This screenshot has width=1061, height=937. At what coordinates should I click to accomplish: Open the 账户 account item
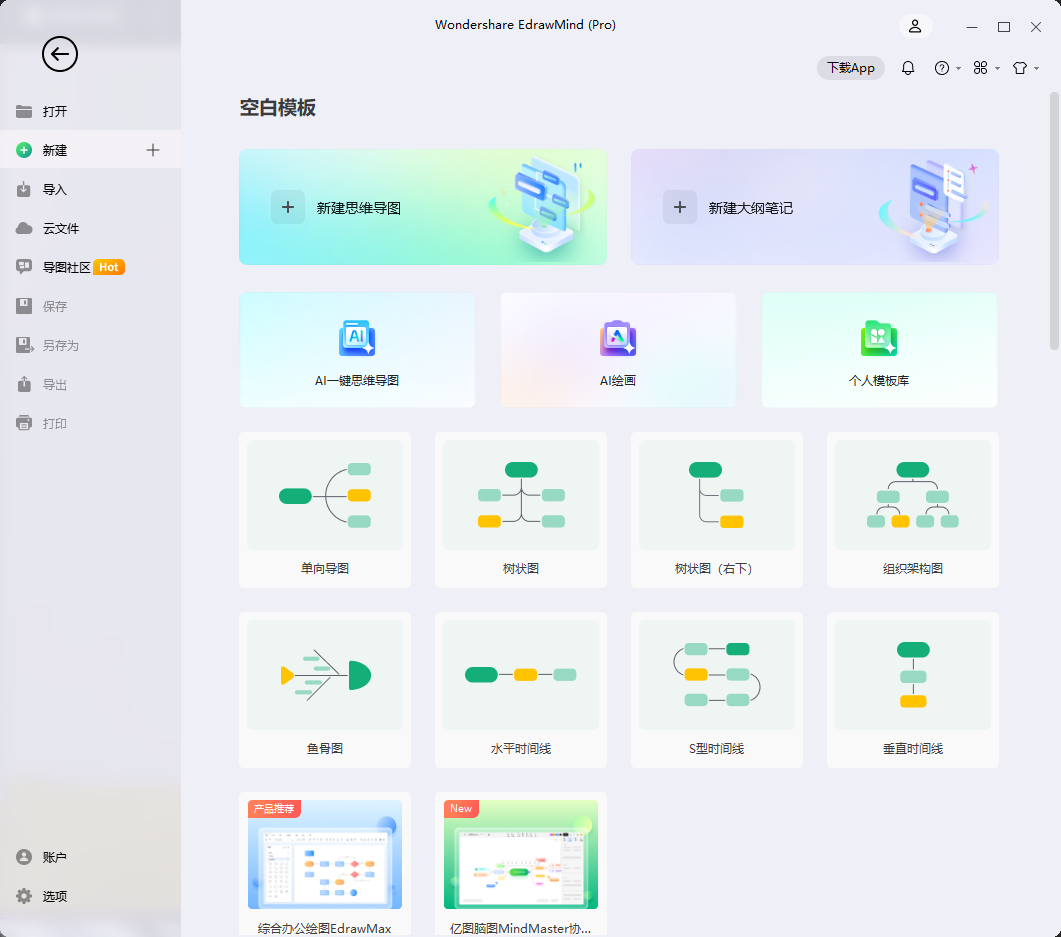[x=90, y=857]
